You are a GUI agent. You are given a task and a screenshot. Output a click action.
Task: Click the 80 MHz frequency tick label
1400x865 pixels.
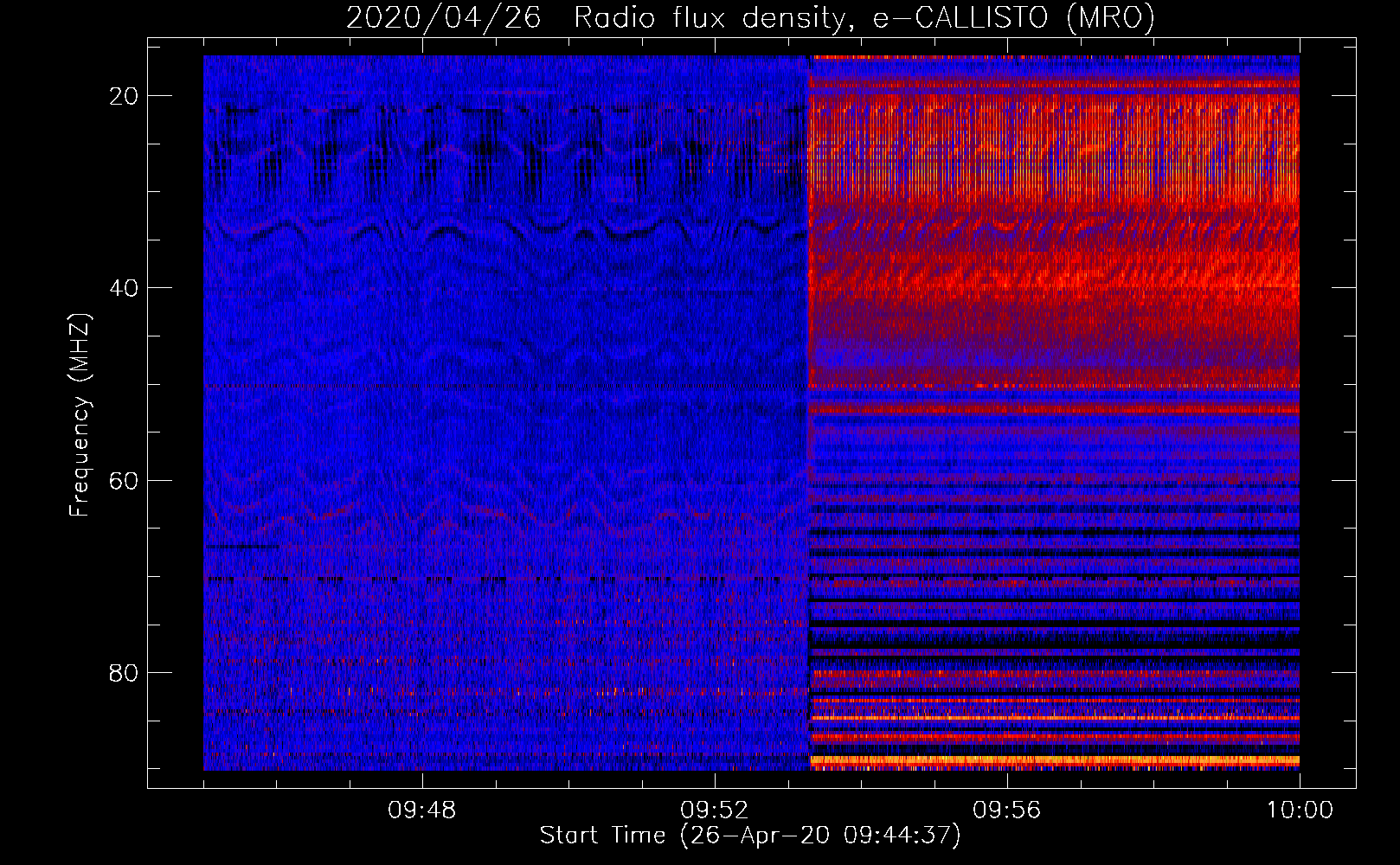click(125, 672)
